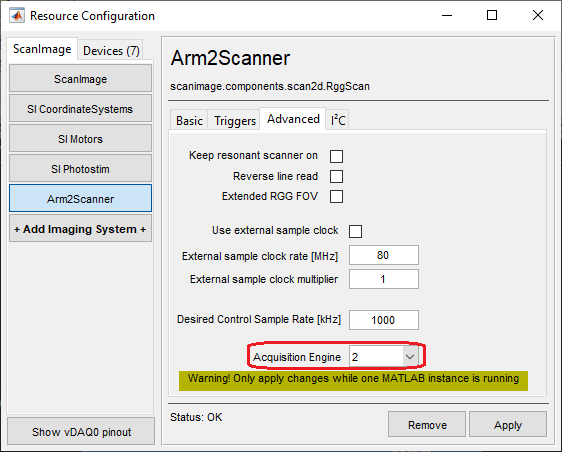This screenshot has width=562, height=452.
Task: Switch to the Basic tab
Action: coord(189,120)
